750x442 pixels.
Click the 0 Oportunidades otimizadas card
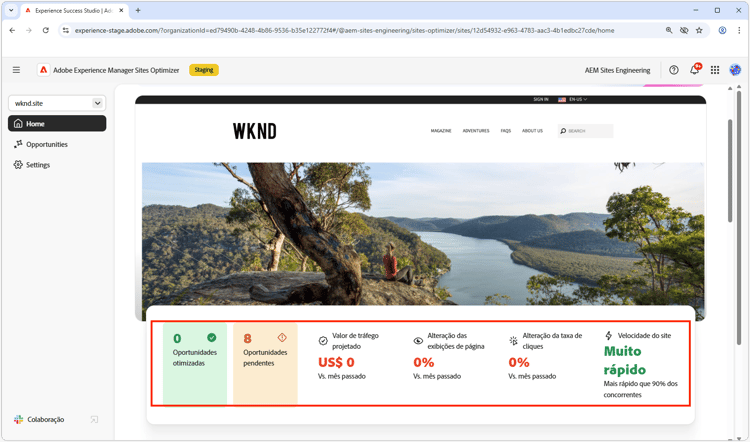[x=195, y=364]
